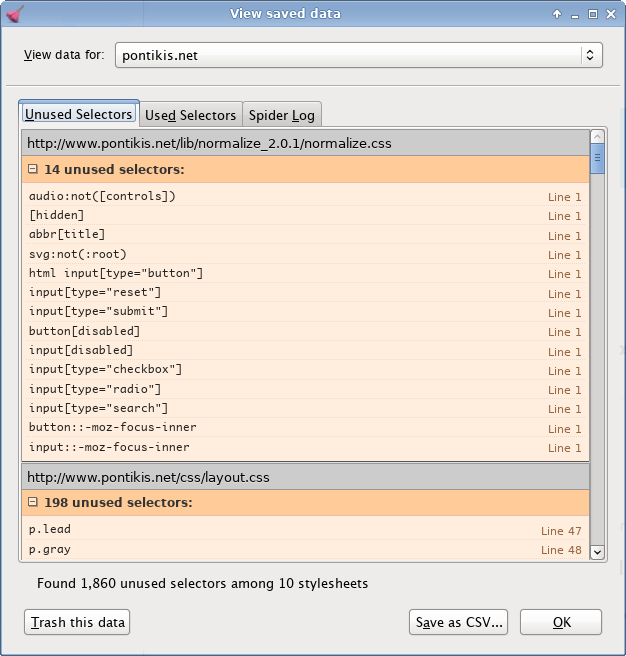Click the 'Found 1,860 unused selectors' status text
Viewport: 626px width, 656px height.
click(203, 583)
